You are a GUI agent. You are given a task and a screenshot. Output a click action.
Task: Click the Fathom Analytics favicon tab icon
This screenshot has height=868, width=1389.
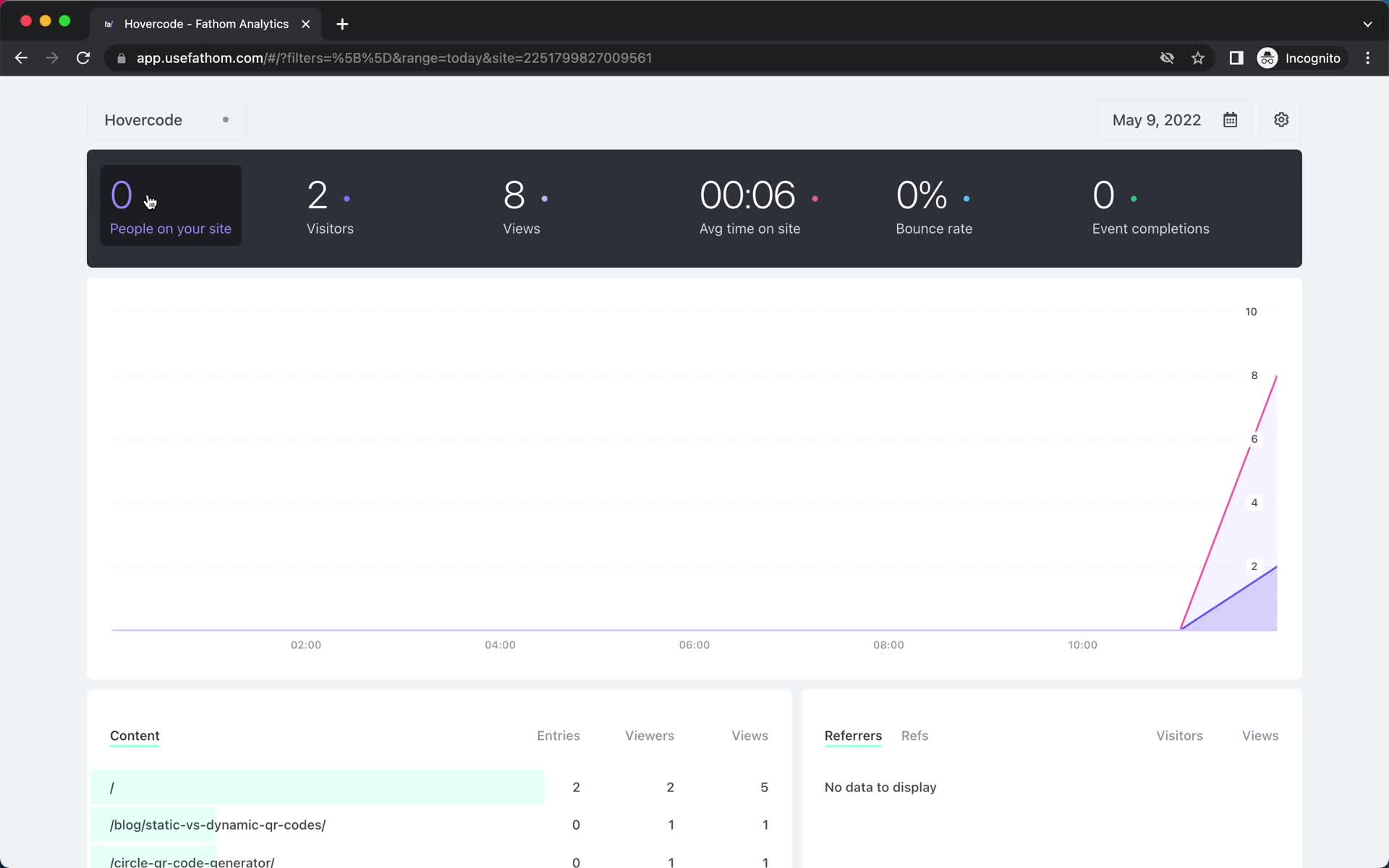pos(109,23)
